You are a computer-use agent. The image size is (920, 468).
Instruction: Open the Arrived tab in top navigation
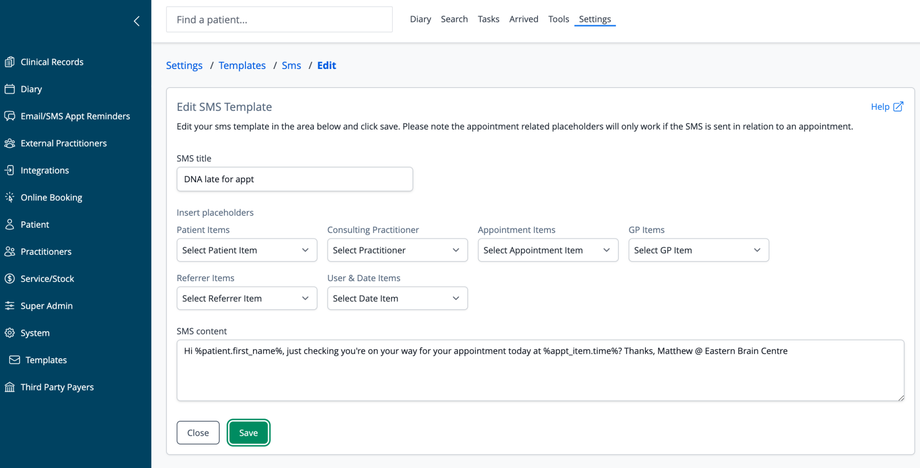tap(523, 19)
